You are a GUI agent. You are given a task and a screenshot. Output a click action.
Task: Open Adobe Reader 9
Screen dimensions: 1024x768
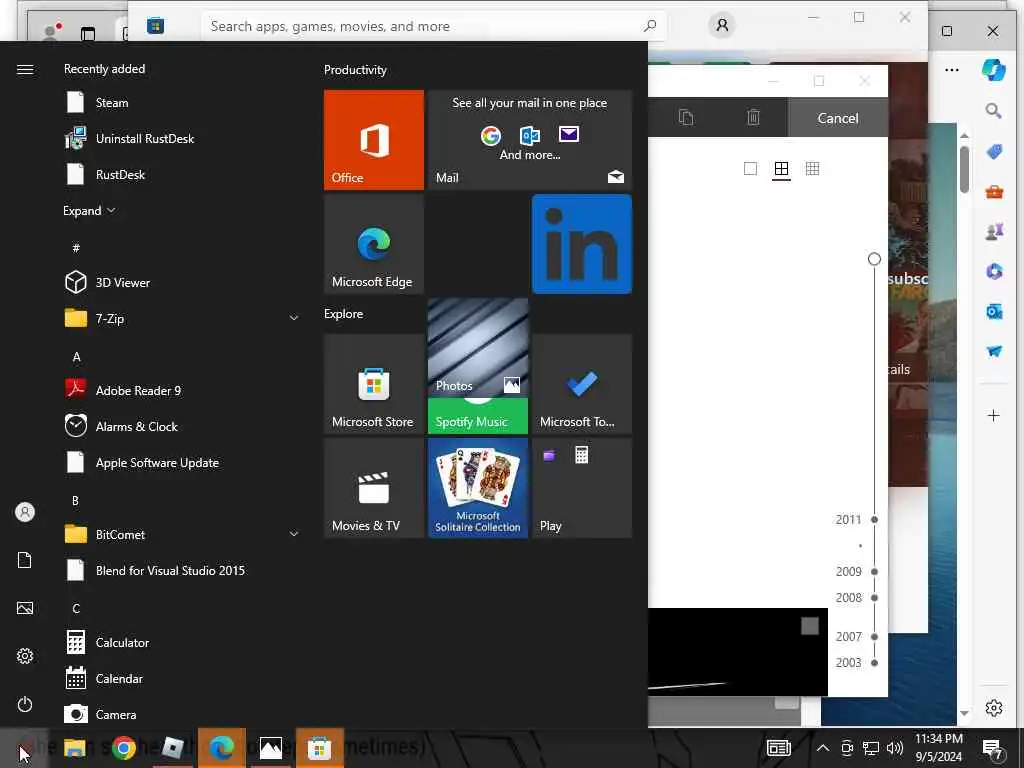coord(180,390)
